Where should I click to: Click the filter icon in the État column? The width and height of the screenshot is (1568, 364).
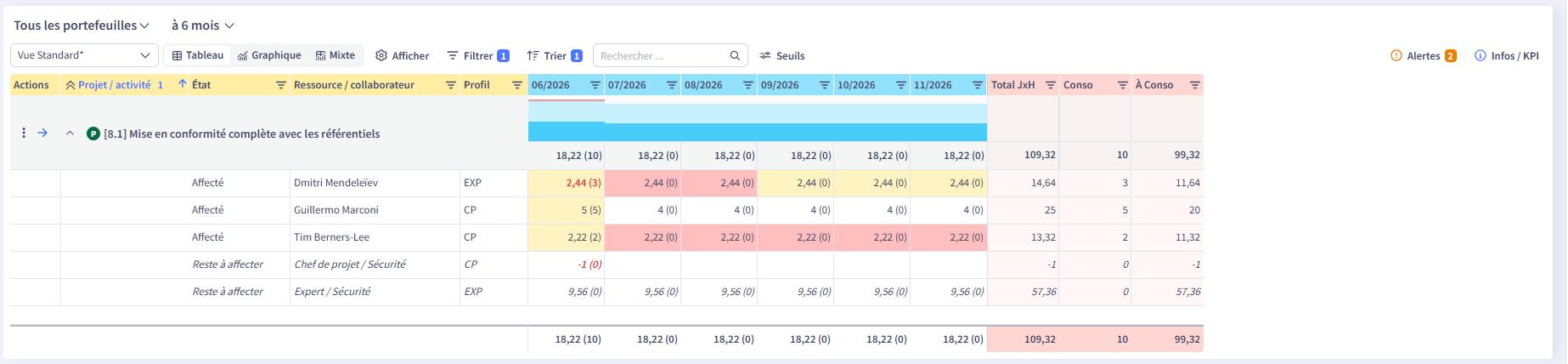pyautogui.click(x=281, y=85)
